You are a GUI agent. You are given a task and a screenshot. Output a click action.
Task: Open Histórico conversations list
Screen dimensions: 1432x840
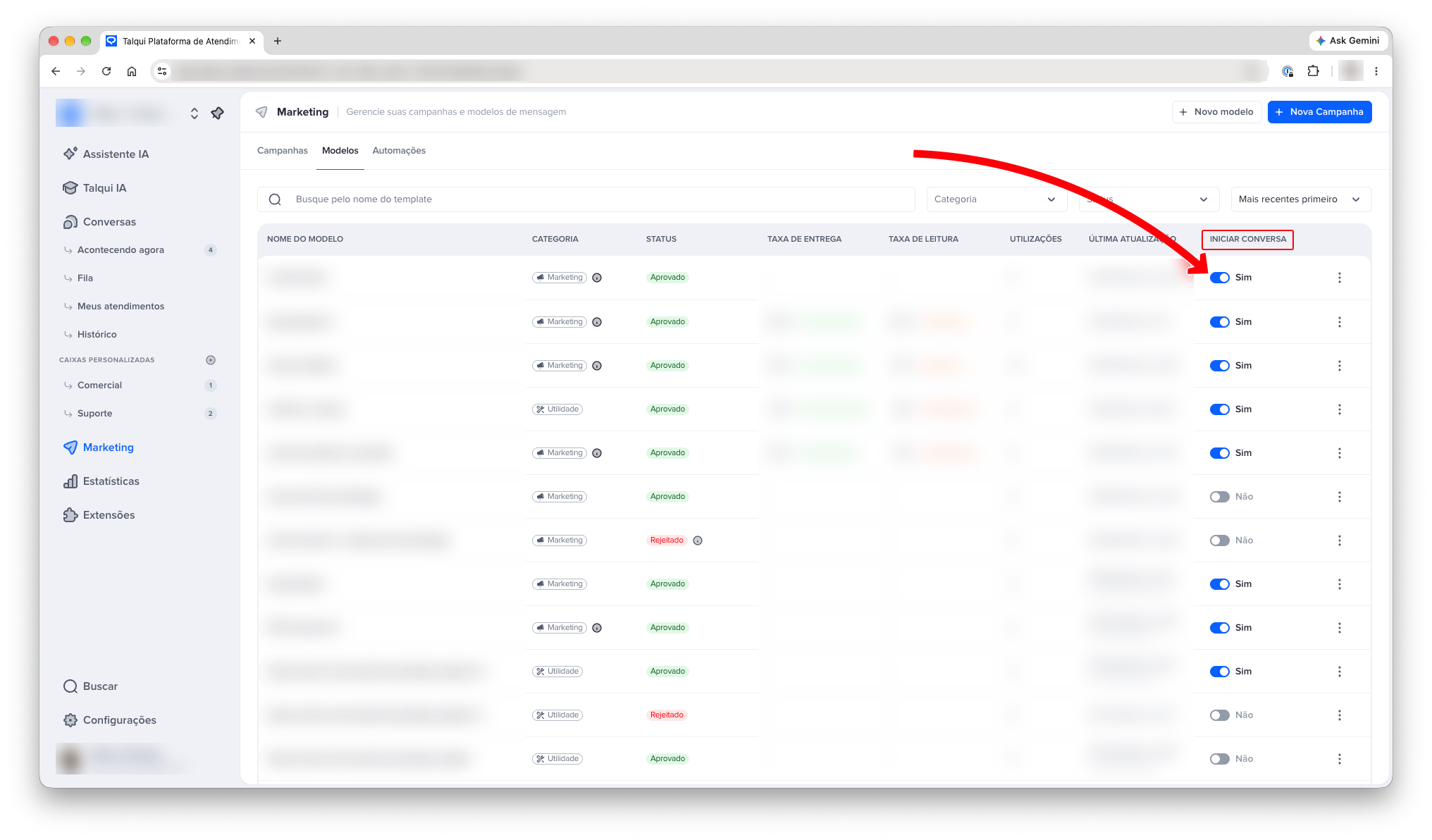[x=97, y=334]
